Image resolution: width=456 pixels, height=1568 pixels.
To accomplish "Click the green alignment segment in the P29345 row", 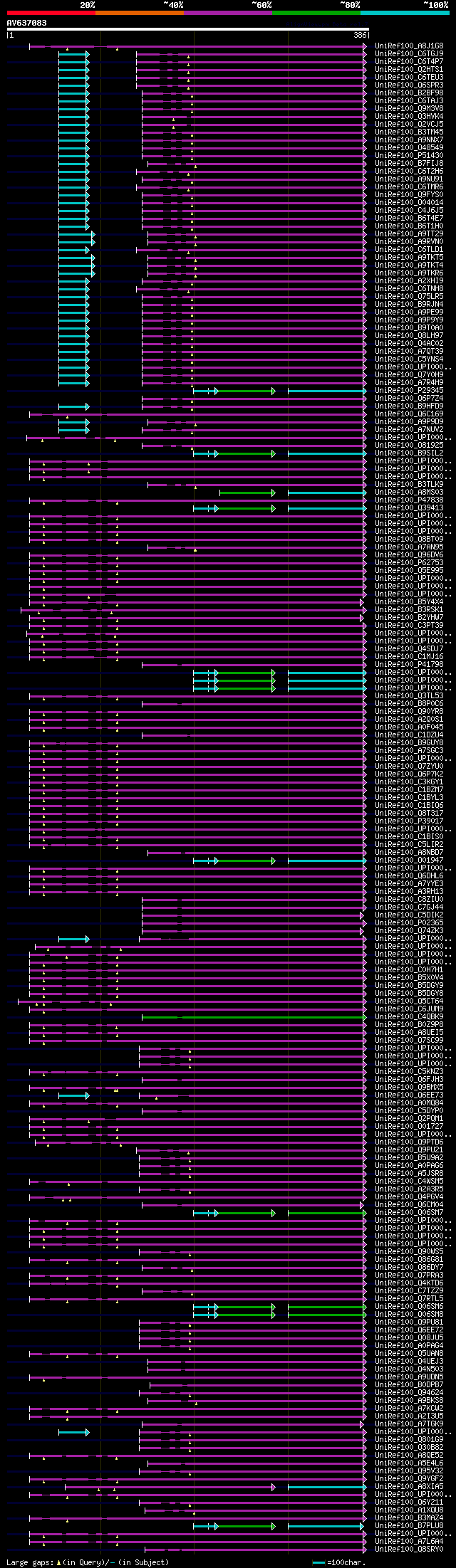I will pos(246,391).
